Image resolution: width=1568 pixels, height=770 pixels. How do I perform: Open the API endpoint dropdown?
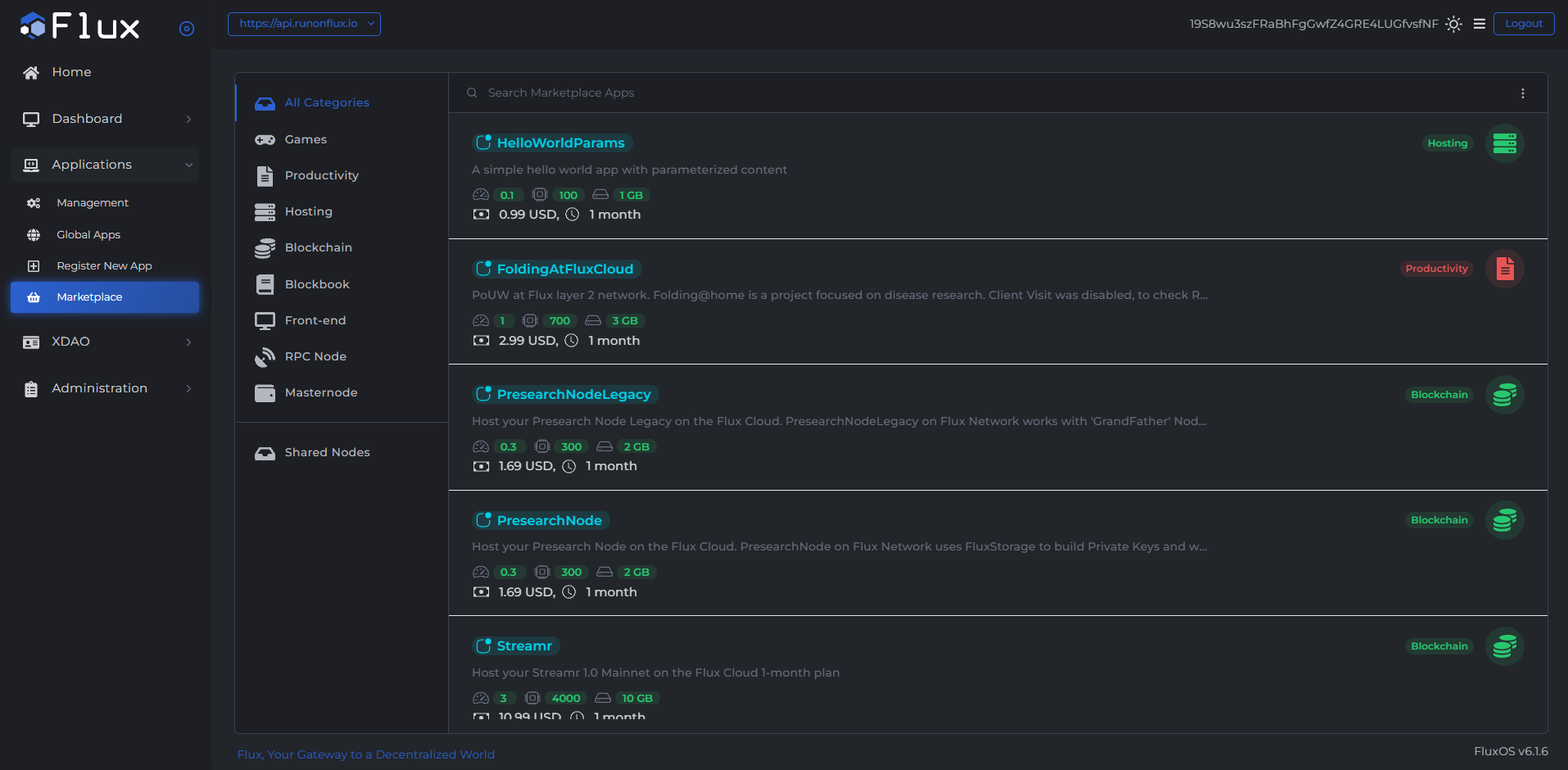(x=304, y=24)
